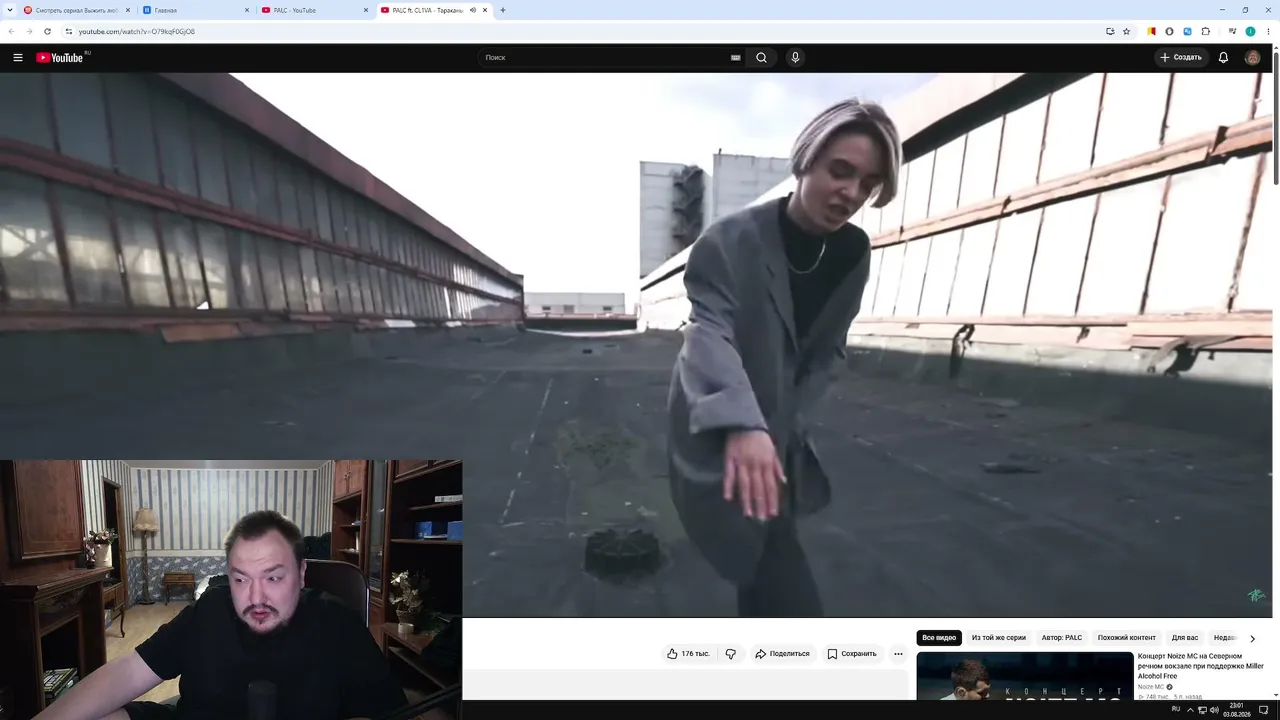Screen dimensions: 1280x720
Task: Dislike the video
Action: tap(731, 654)
